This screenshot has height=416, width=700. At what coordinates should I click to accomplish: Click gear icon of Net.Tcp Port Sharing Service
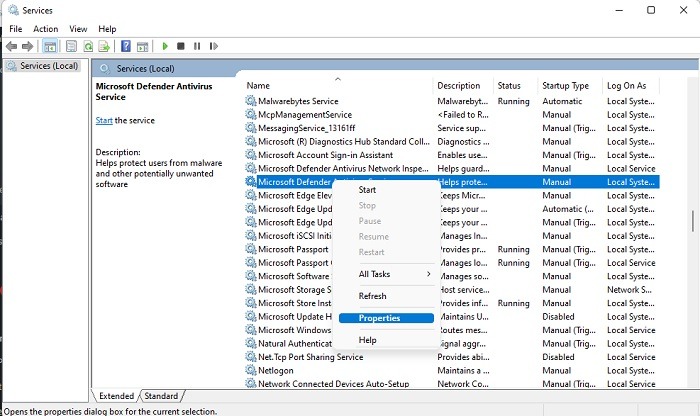click(251, 357)
